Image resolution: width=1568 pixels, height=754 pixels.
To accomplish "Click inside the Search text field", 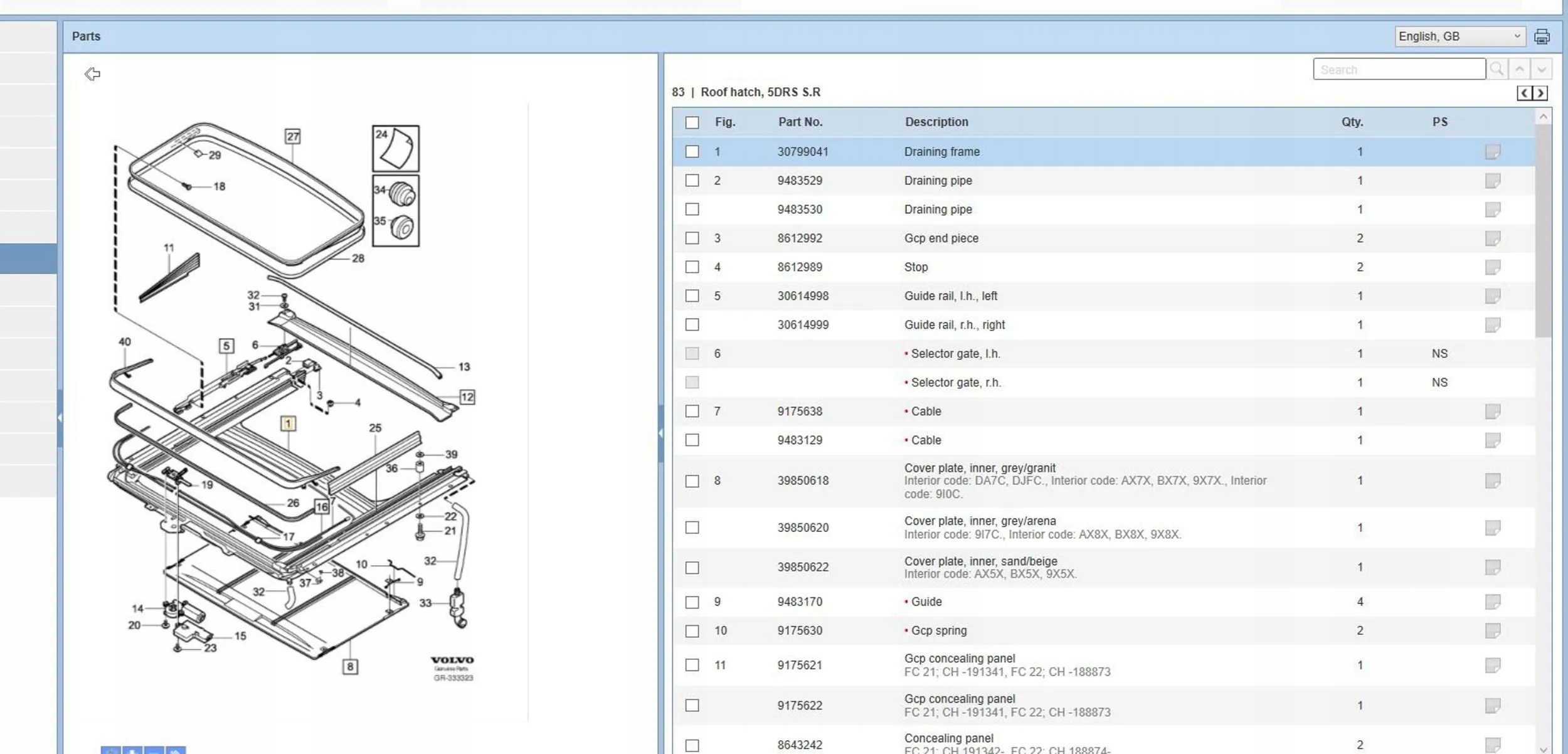I will (1398, 69).
